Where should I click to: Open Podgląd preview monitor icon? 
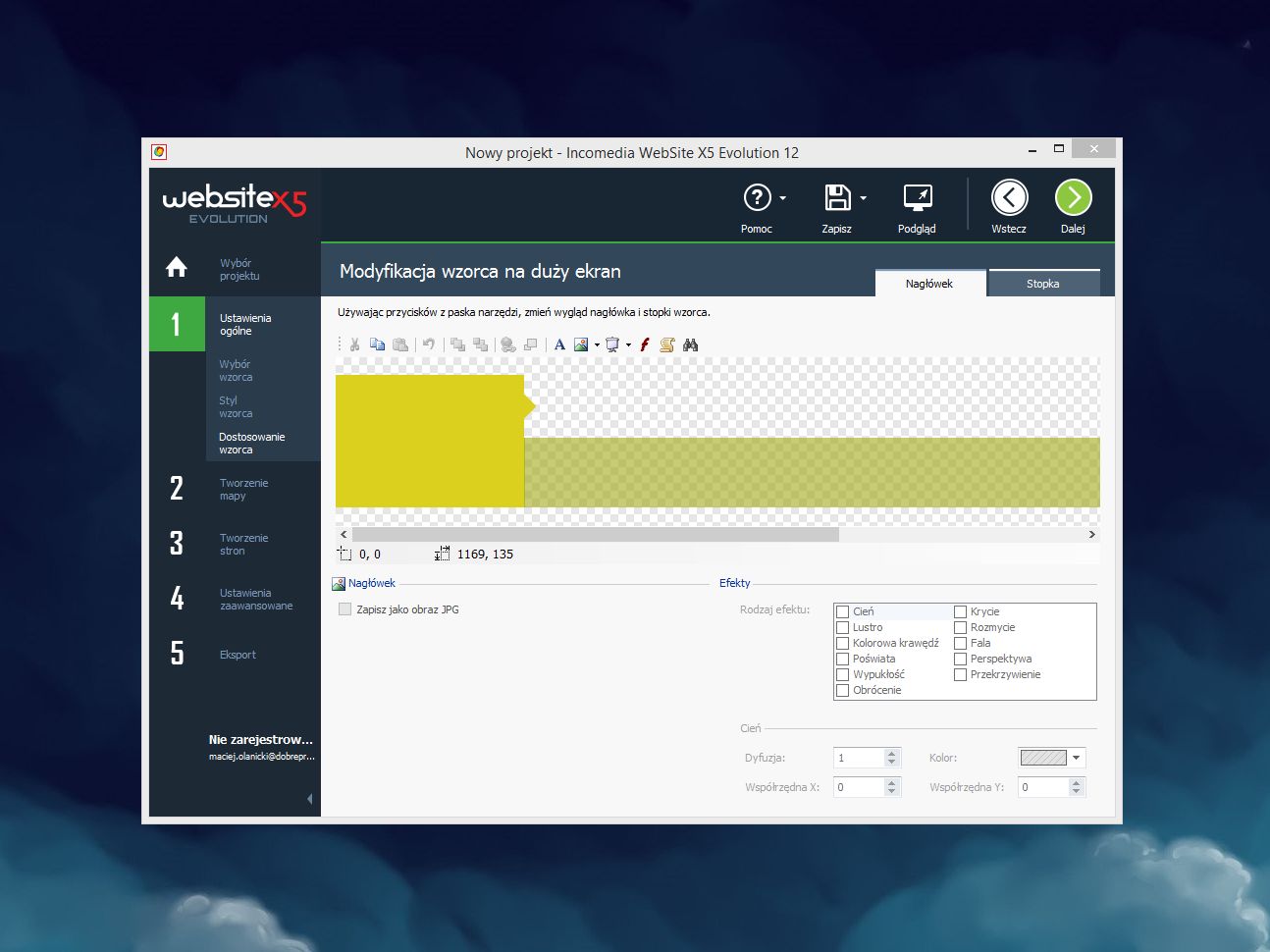pyautogui.click(x=918, y=197)
